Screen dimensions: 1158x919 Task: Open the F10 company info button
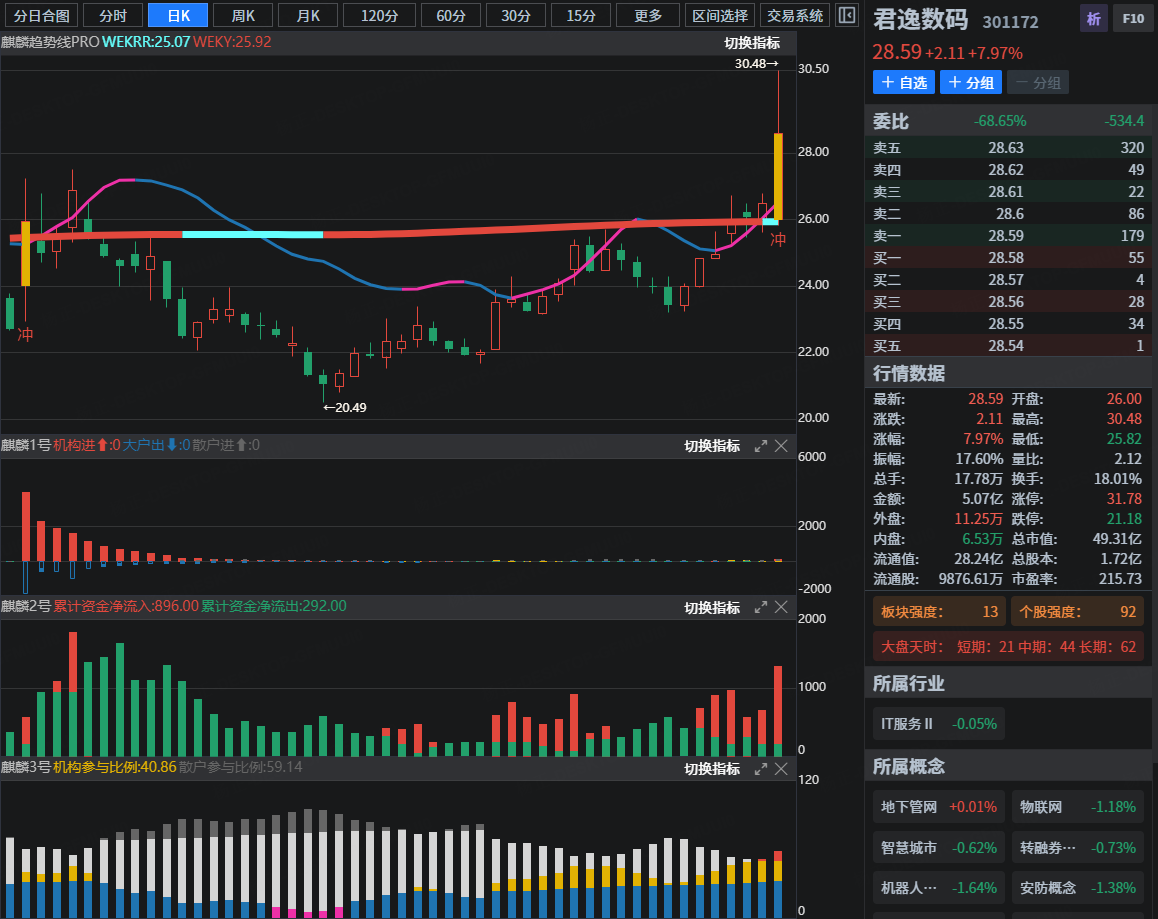(x=1131, y=18)
